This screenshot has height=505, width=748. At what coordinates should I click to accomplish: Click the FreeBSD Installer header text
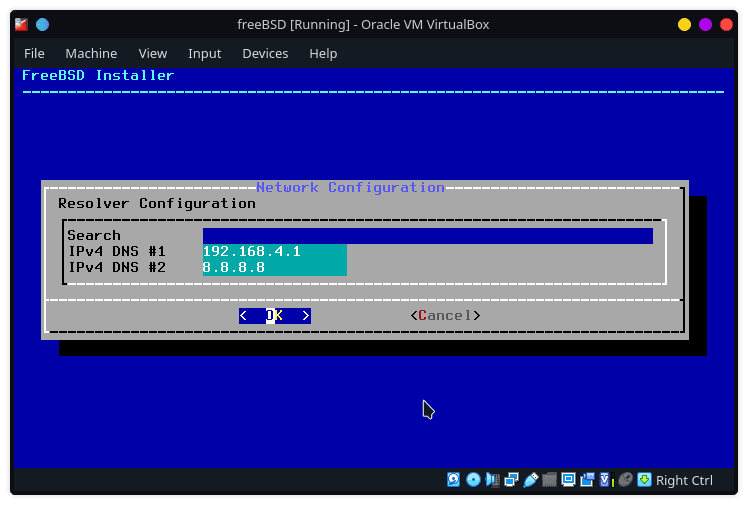[x=98, y=75]
